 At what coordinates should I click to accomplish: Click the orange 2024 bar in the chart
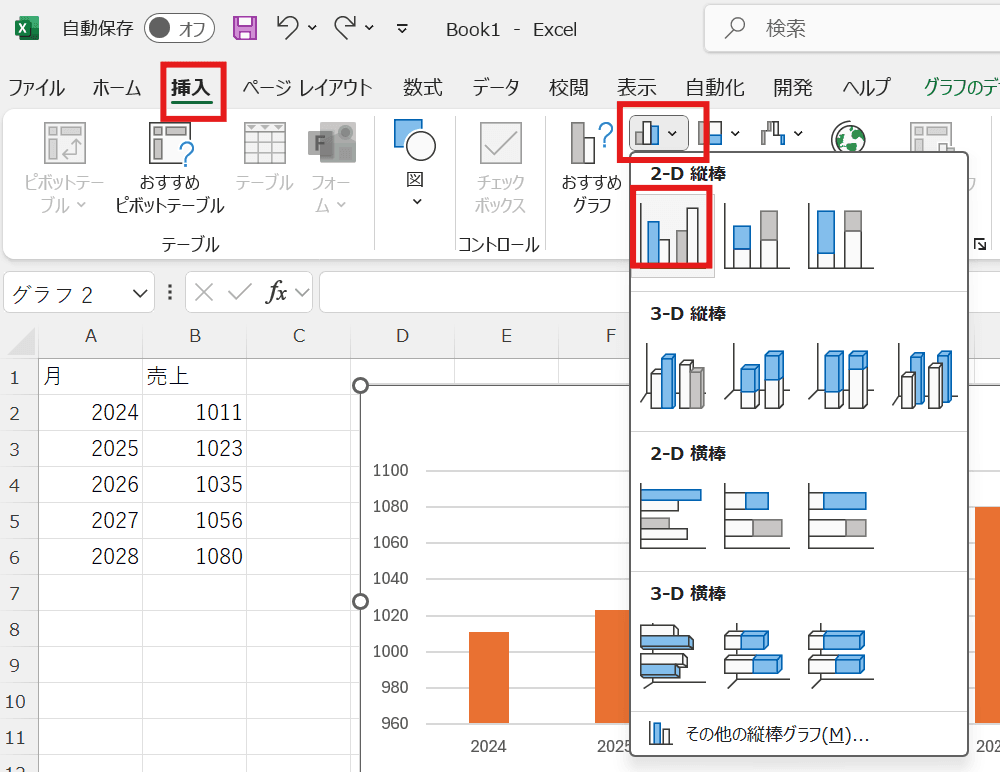pos(488,677)
